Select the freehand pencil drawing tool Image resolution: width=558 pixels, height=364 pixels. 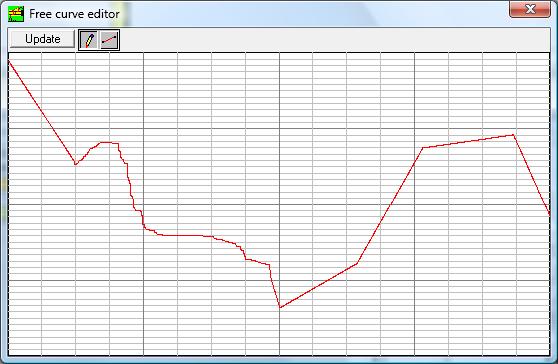[x=89, y=40]
